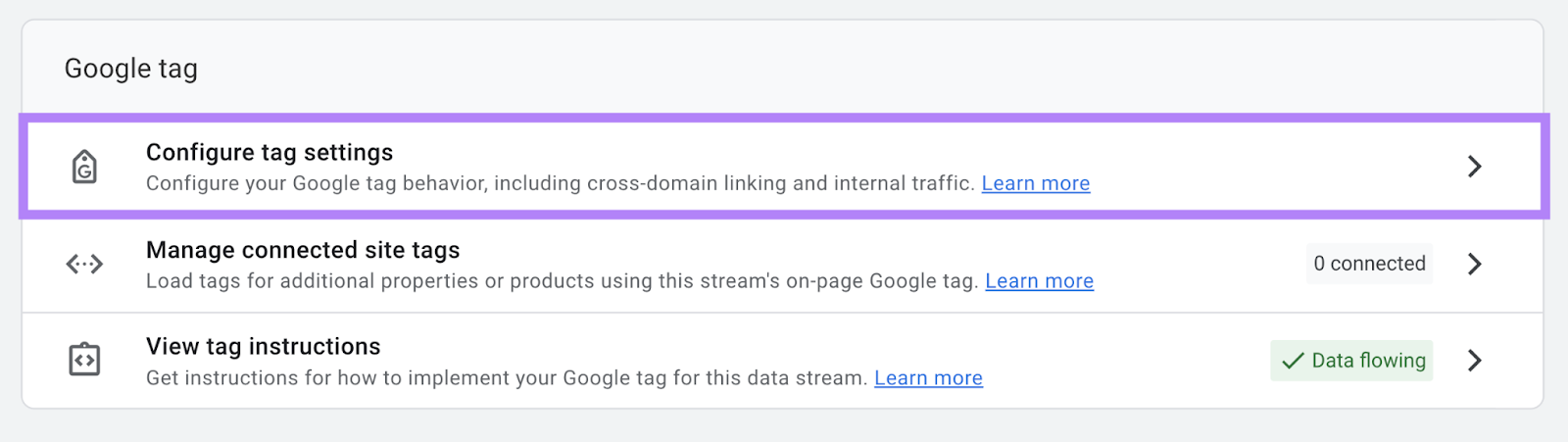Click the green checkmark next to Data flowing

(x=1293, y=361)
